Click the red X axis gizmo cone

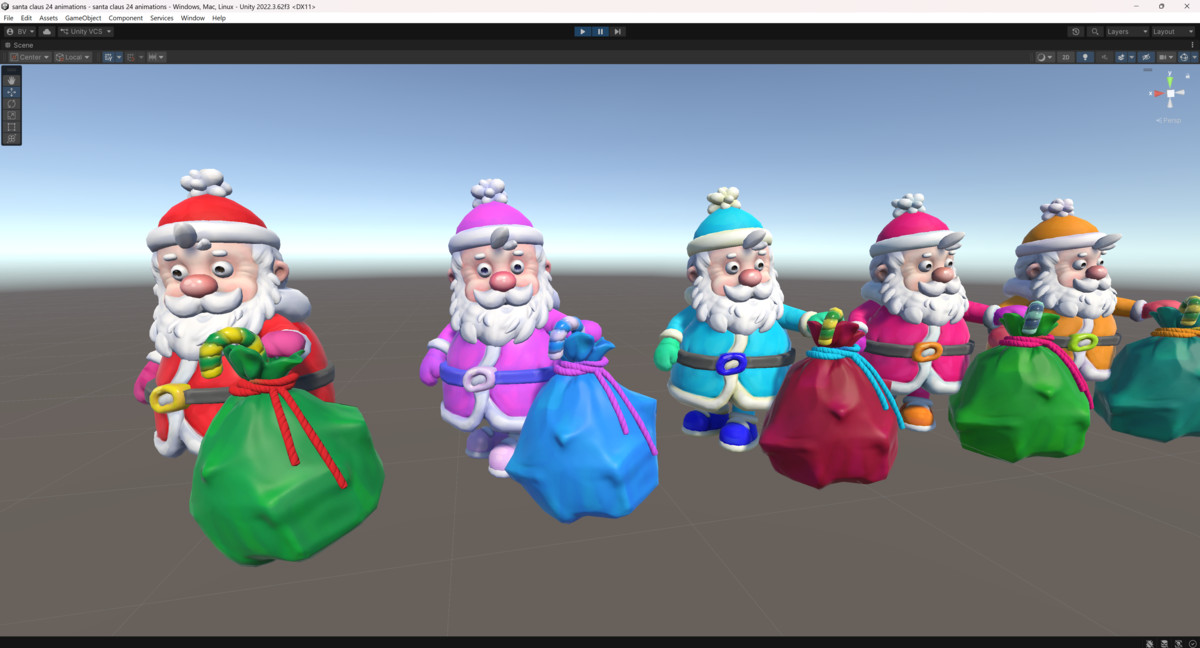click(x=1158, y=93)
